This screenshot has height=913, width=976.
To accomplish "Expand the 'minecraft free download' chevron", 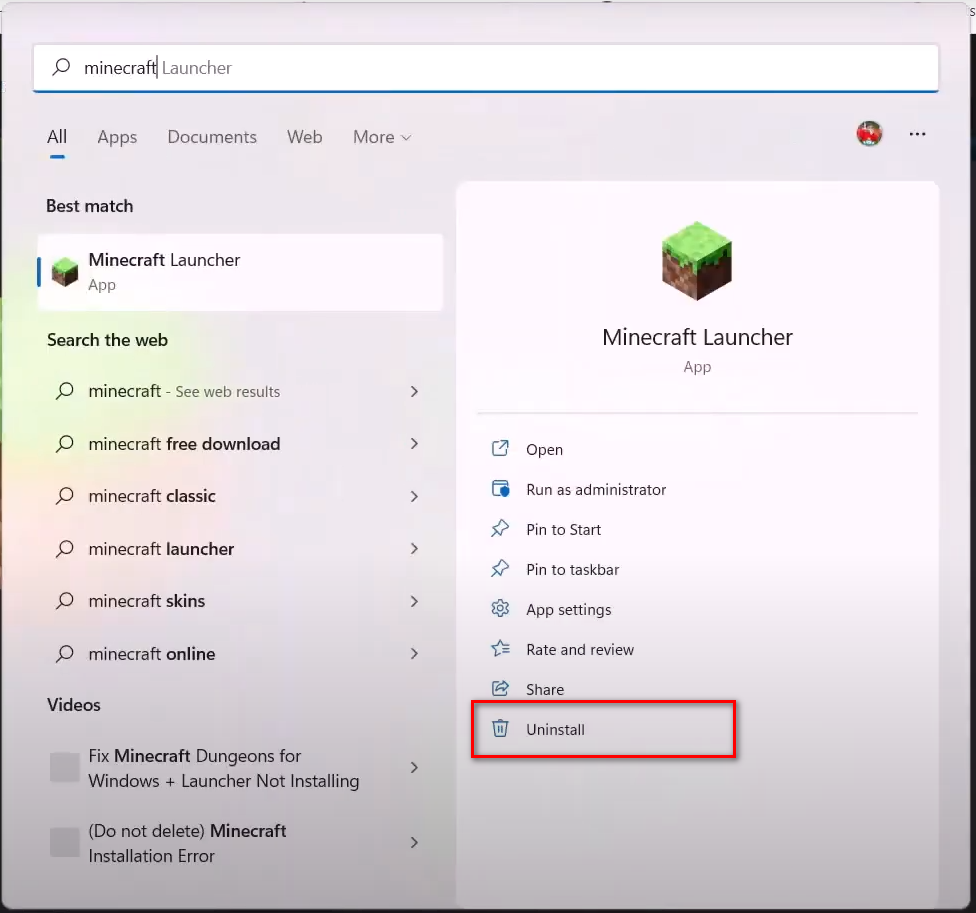I will coord(415,444).
